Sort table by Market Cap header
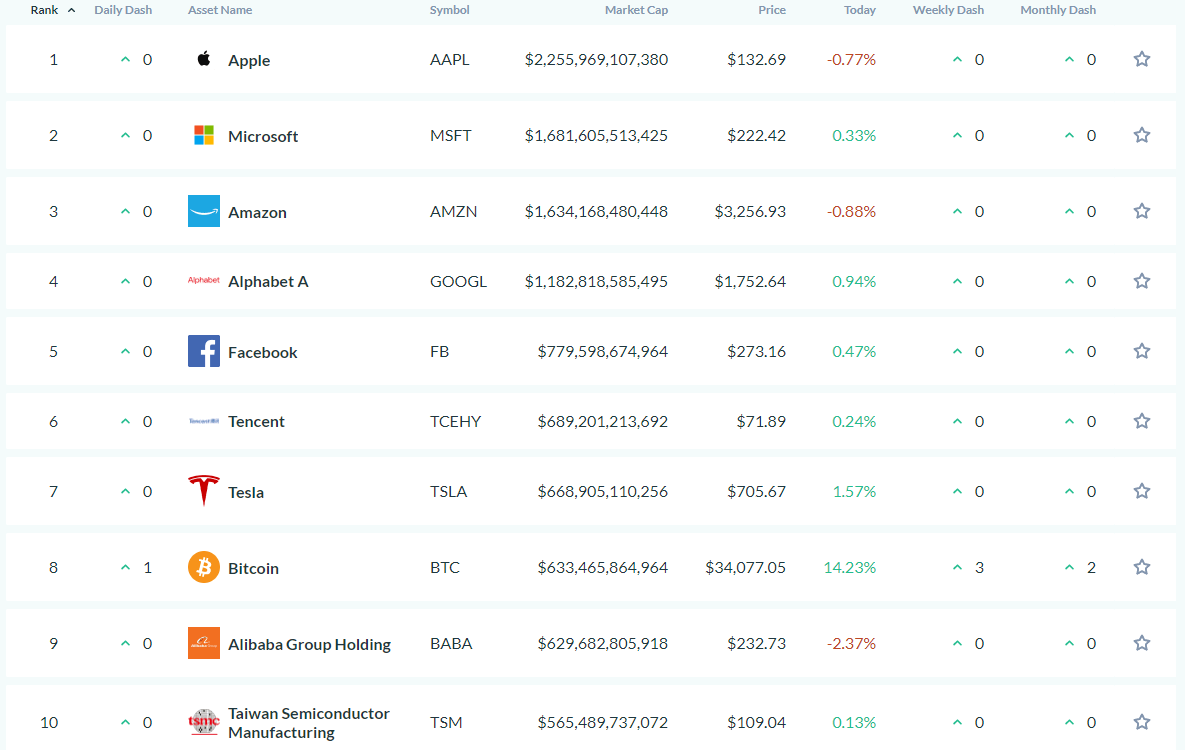Image resolution: width=1185 pixels, height=750 pixels. coord(636,10)
